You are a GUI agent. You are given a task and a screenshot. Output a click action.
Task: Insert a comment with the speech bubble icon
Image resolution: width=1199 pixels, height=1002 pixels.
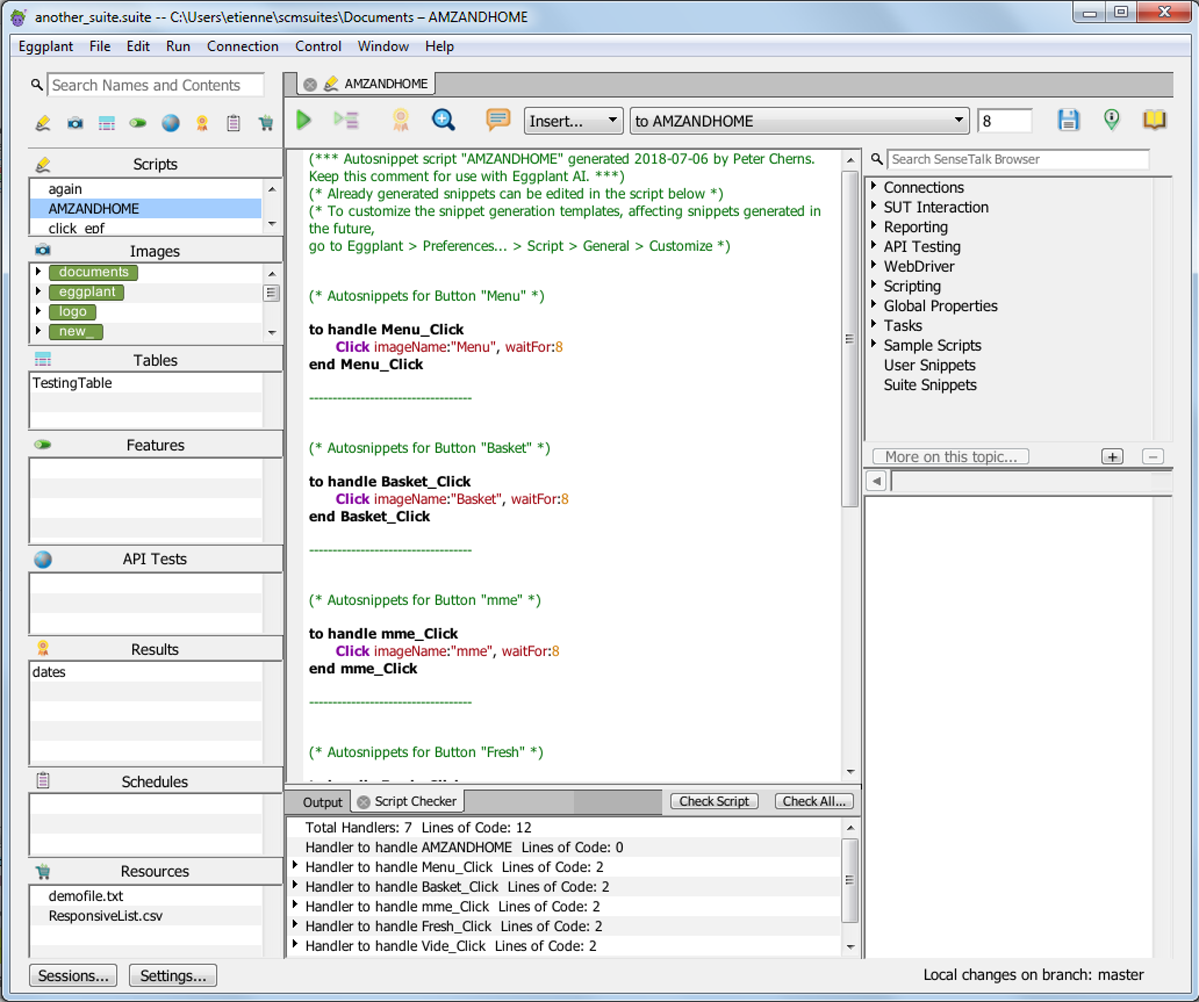tap(498, 119)
